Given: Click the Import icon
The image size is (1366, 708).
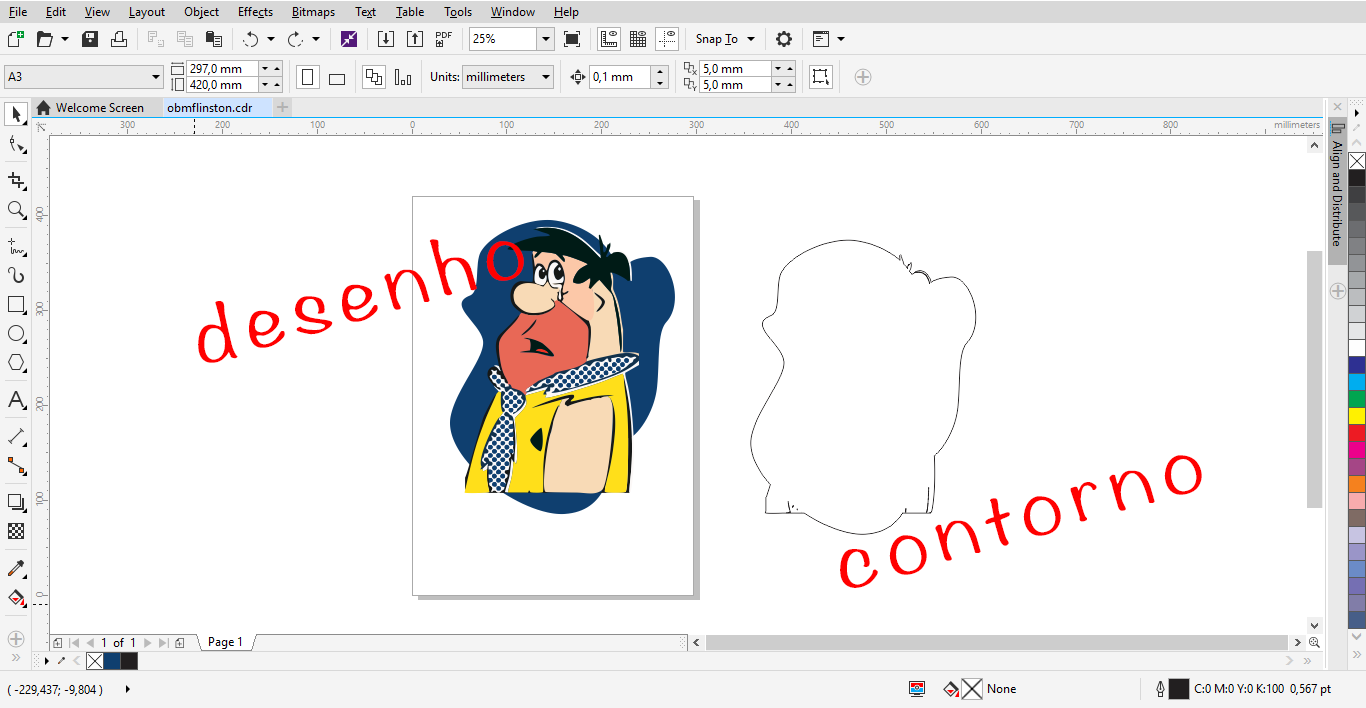Looking at the screenshot, I should pyautogui.click(x=386, y=39).
